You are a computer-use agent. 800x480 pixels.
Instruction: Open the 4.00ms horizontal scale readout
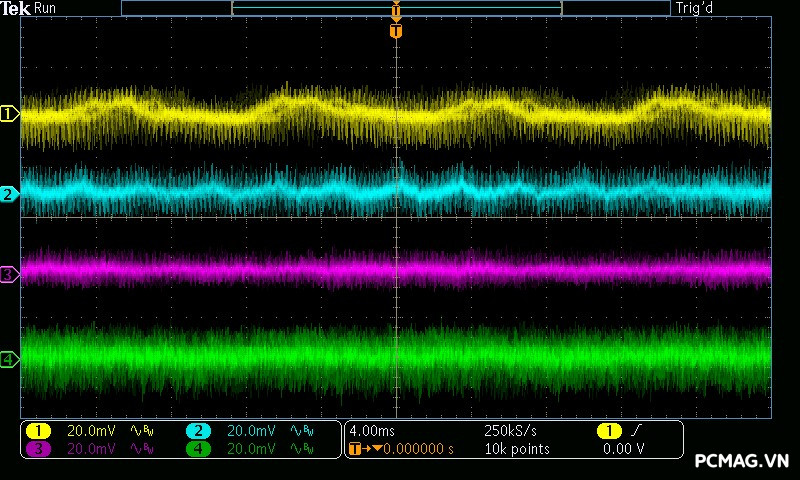tap(370, 431)
